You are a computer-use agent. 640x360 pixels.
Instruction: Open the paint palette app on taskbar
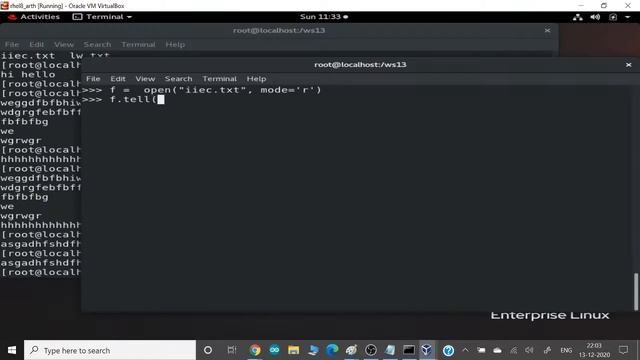pyautogui.click(x=351, y=350)
